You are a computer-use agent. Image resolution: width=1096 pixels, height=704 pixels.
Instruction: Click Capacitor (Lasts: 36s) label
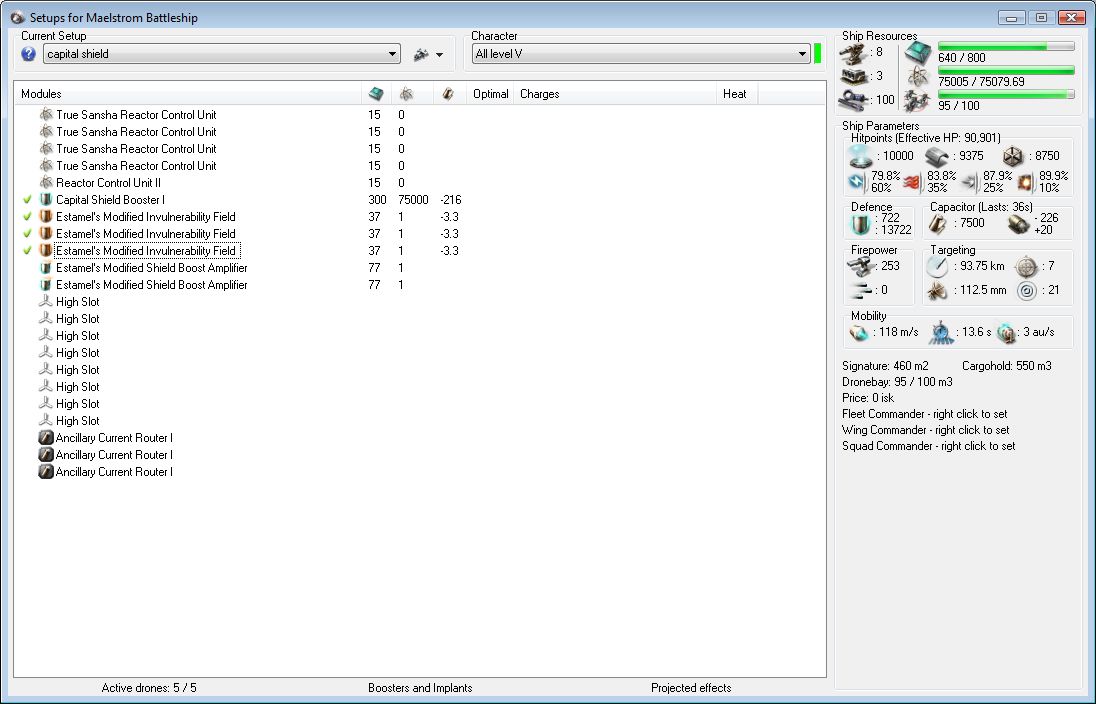[981, 207]
